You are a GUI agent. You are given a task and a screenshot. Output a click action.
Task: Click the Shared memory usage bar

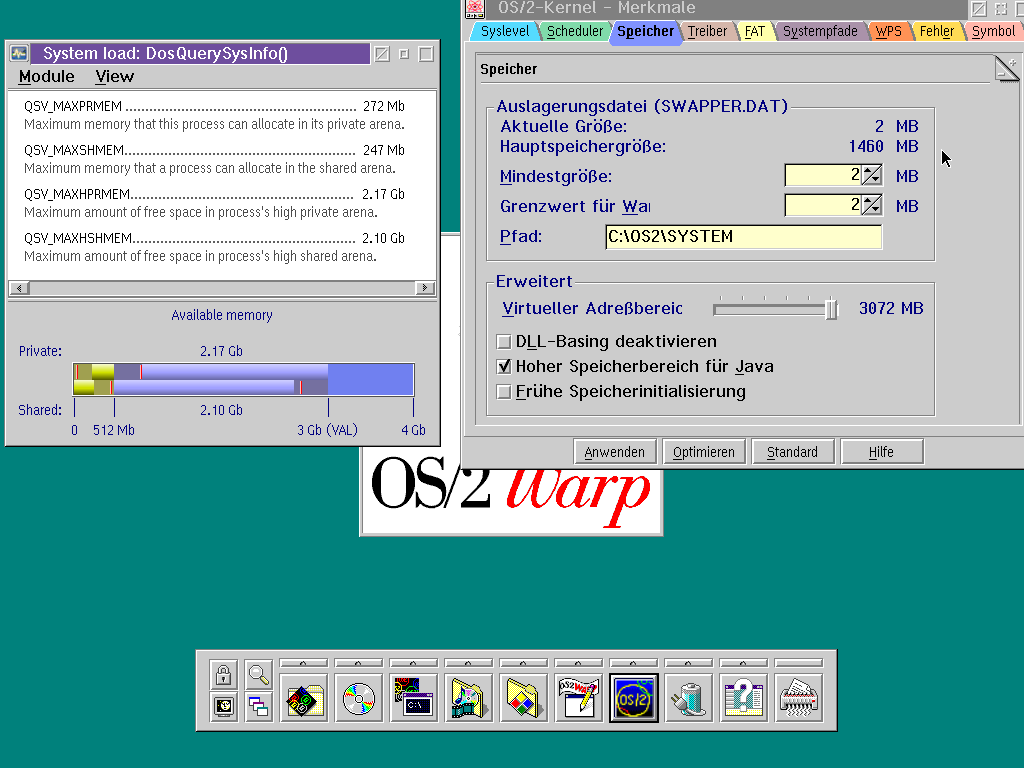tap(244, 387)
